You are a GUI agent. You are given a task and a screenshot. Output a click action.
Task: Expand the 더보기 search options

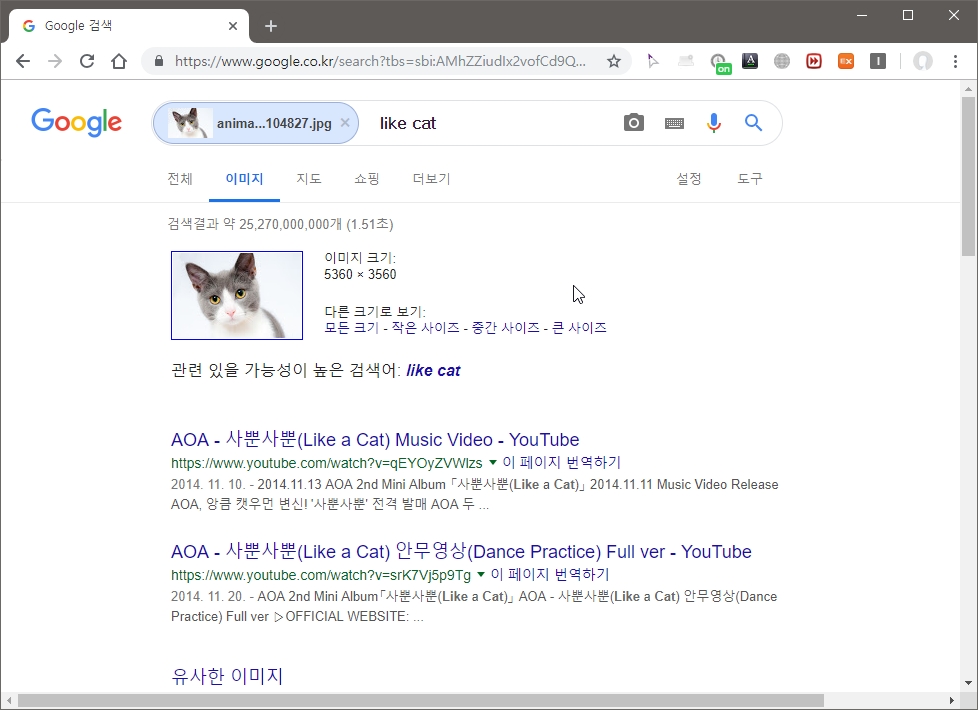[x=430, y=179]
